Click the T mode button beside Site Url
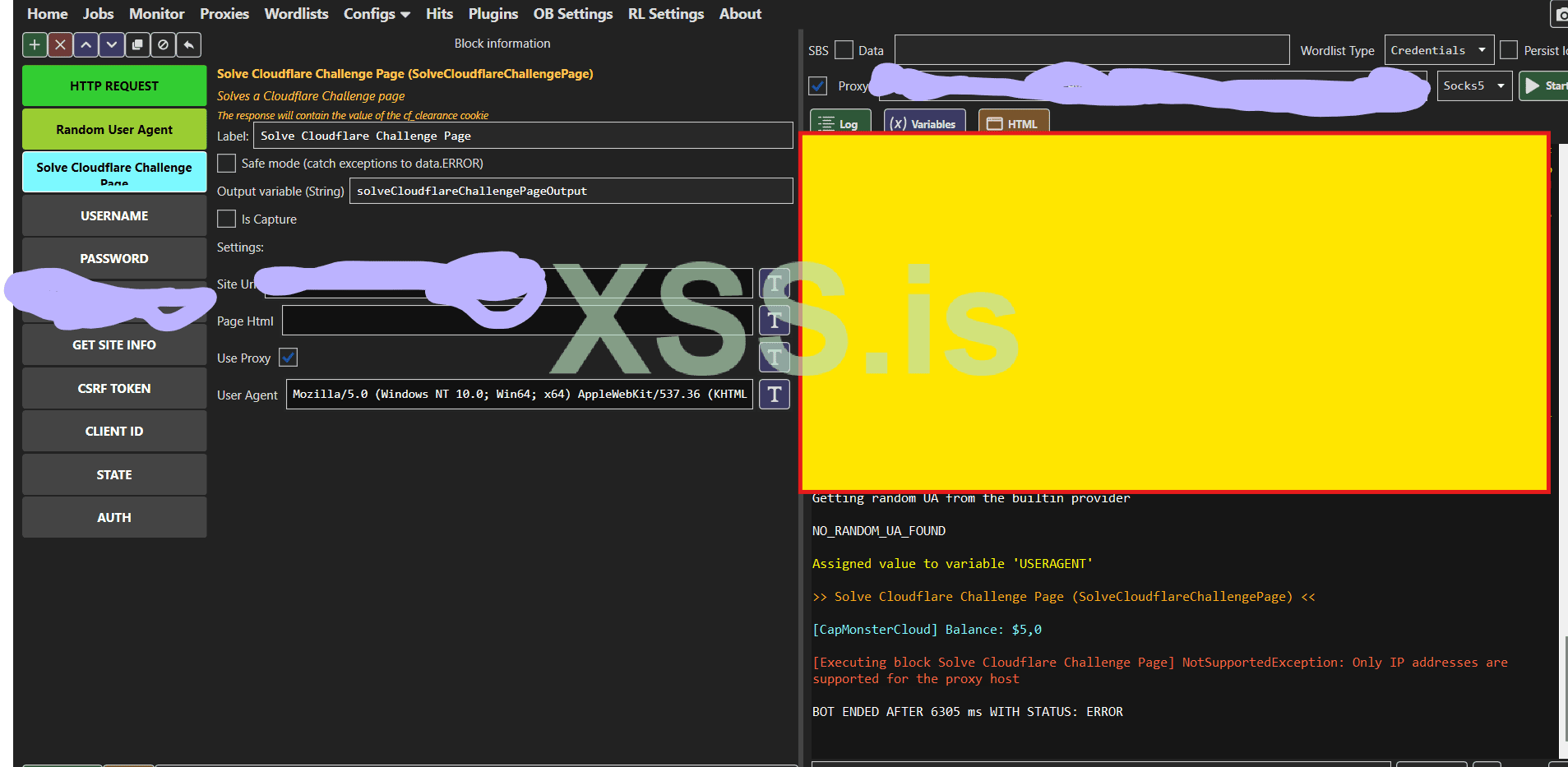 [x=775, y=284]
